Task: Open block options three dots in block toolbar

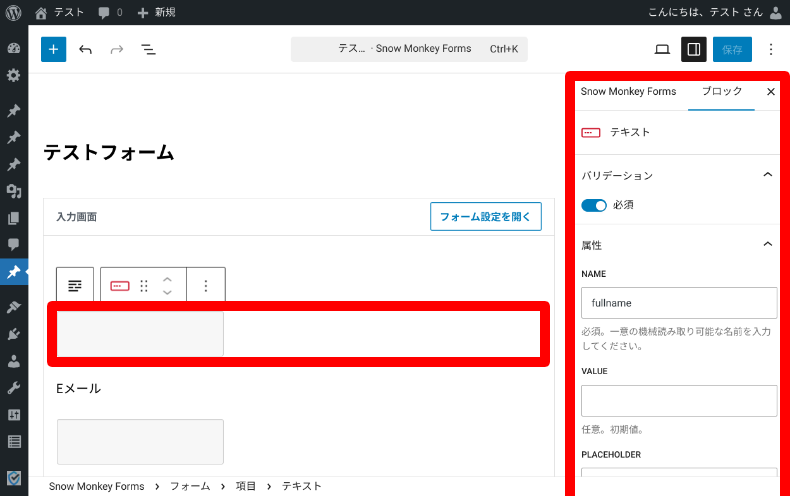Action: (x=206, y=286)
